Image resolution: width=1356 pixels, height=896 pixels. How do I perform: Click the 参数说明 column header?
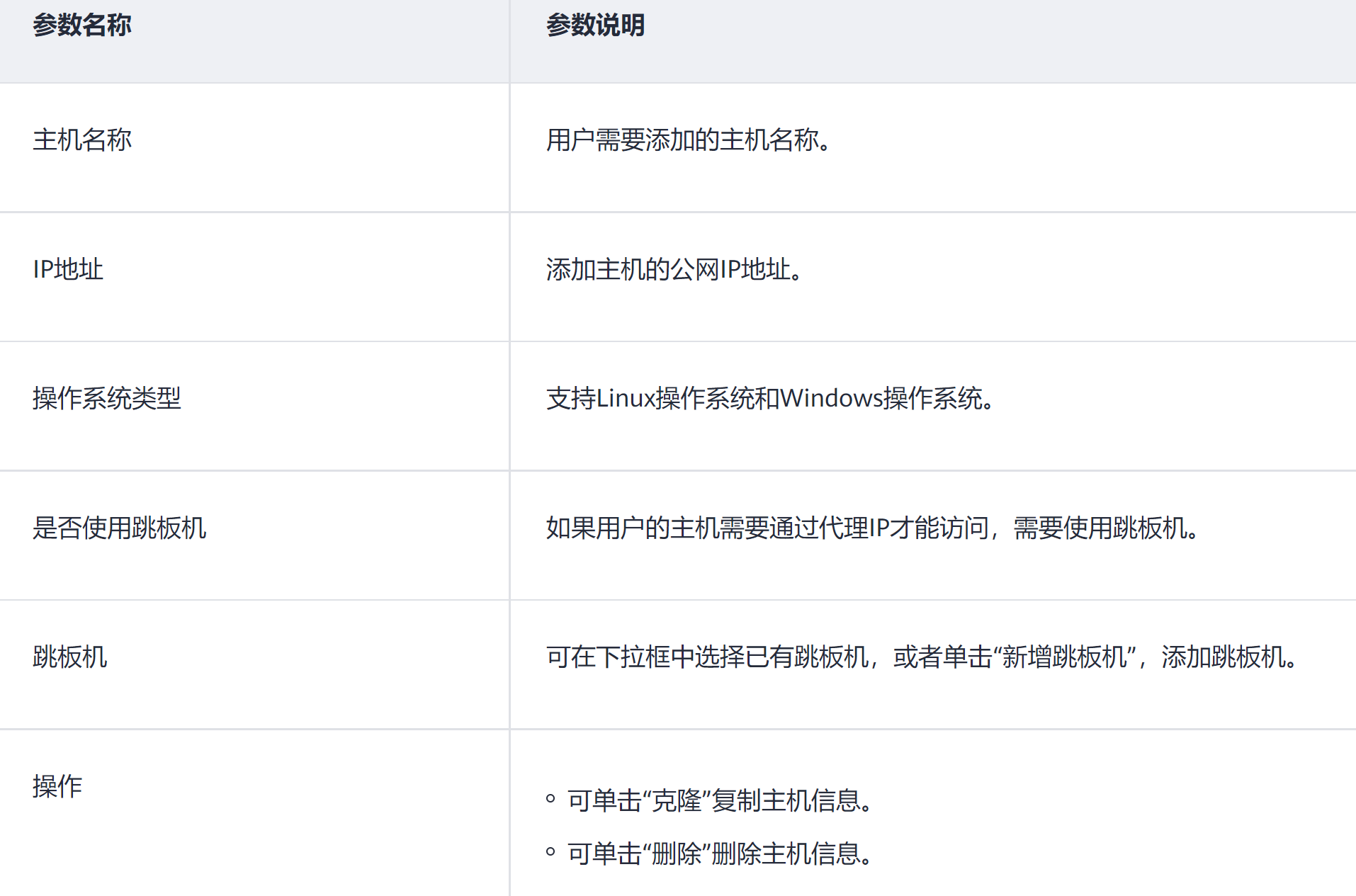(x=595, y=25)
